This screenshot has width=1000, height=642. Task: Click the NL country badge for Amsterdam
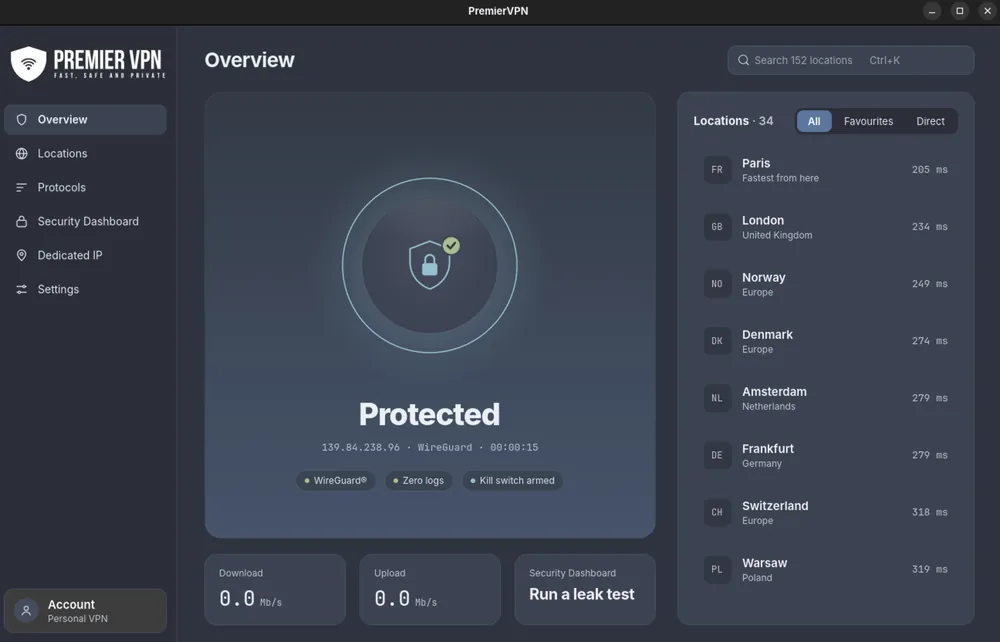pos(717,398)
